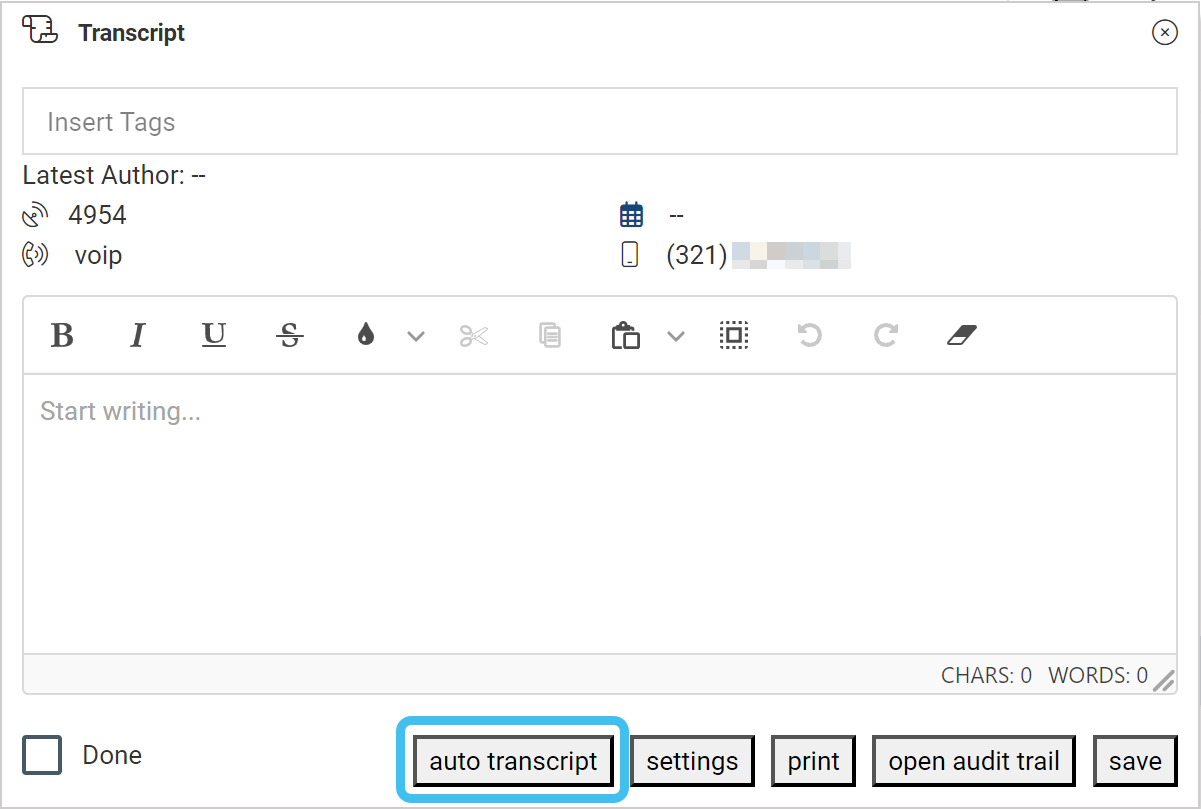
Task: Open transcript settings
Action: pos(692,761)
